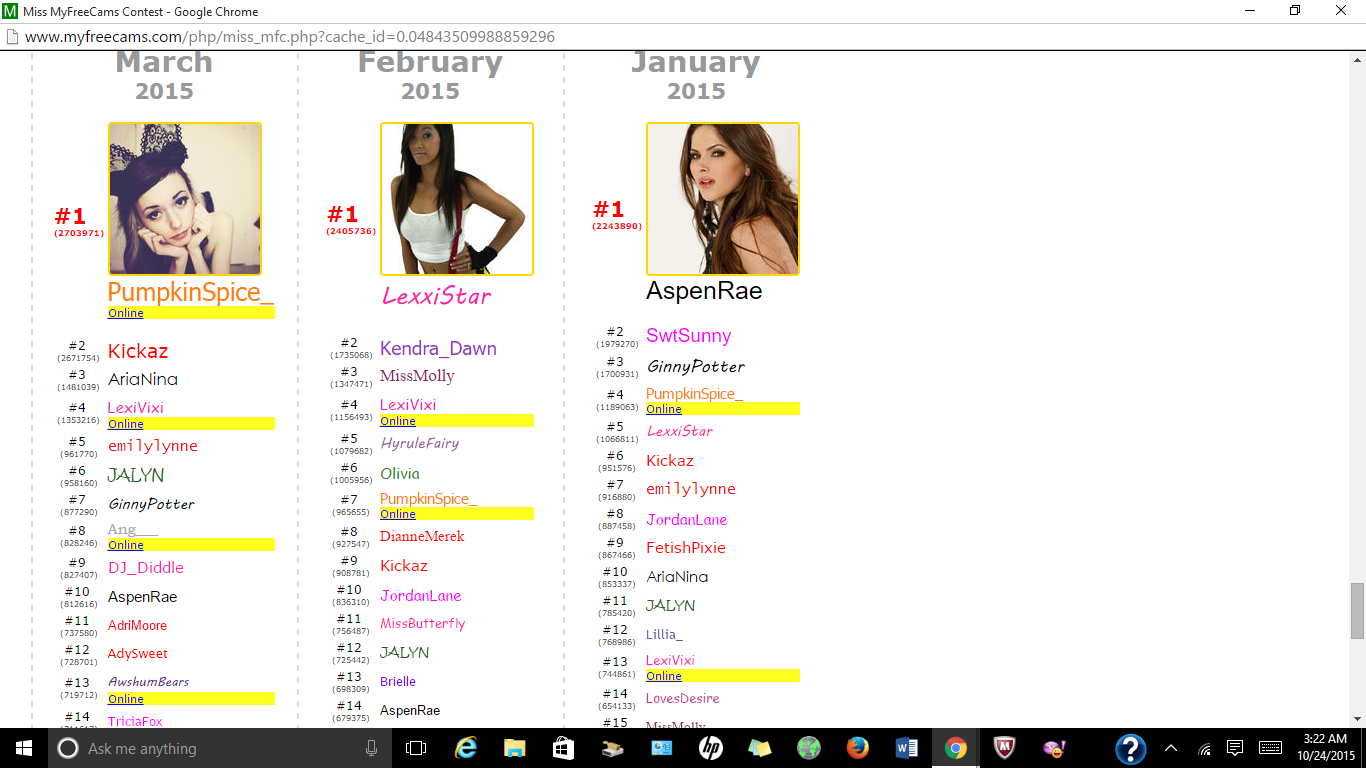Open MissMolly in February #3 spot
The image size is (1366, 768).
point(417,376)
